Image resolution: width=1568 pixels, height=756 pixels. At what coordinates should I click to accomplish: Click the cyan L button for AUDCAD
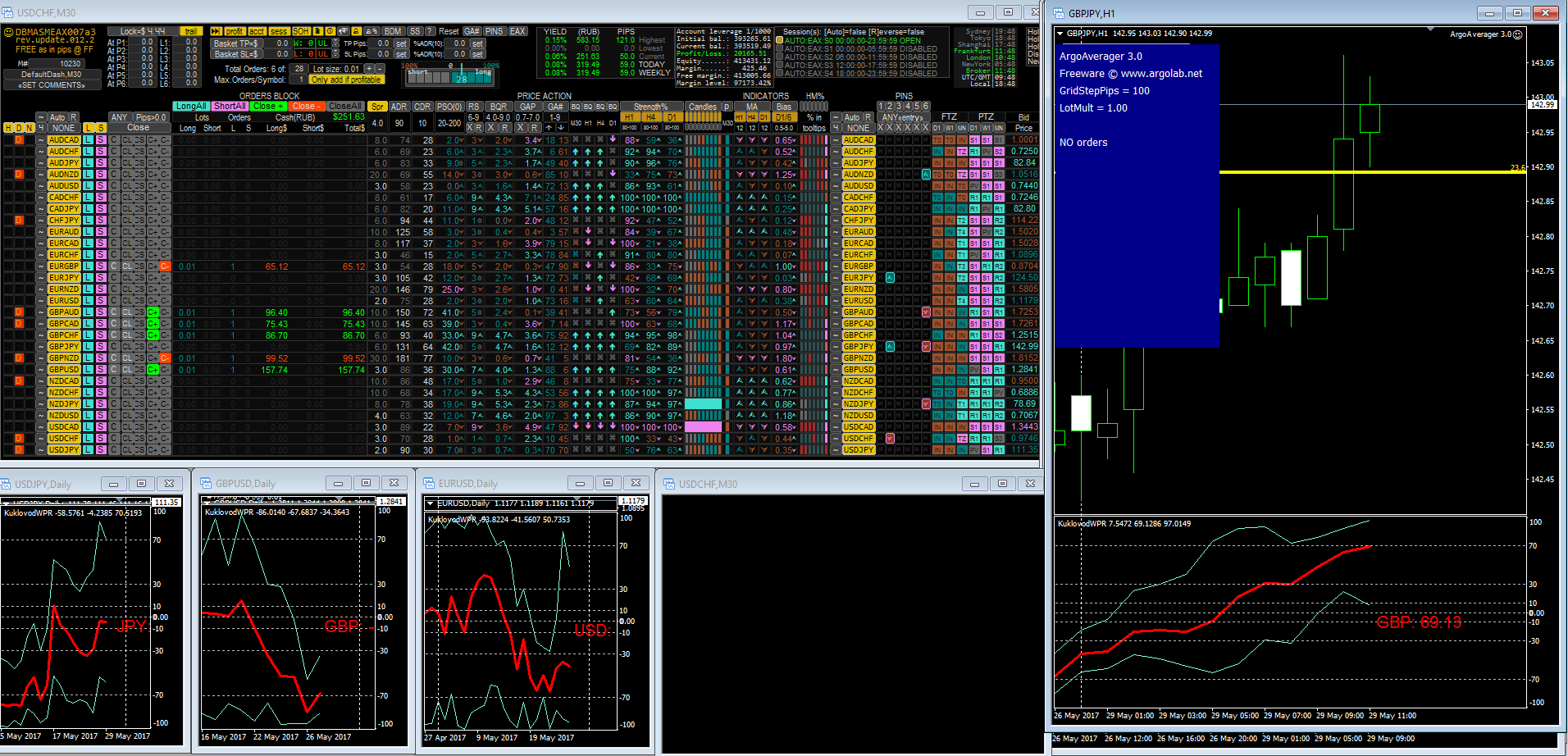click(88, 139)
